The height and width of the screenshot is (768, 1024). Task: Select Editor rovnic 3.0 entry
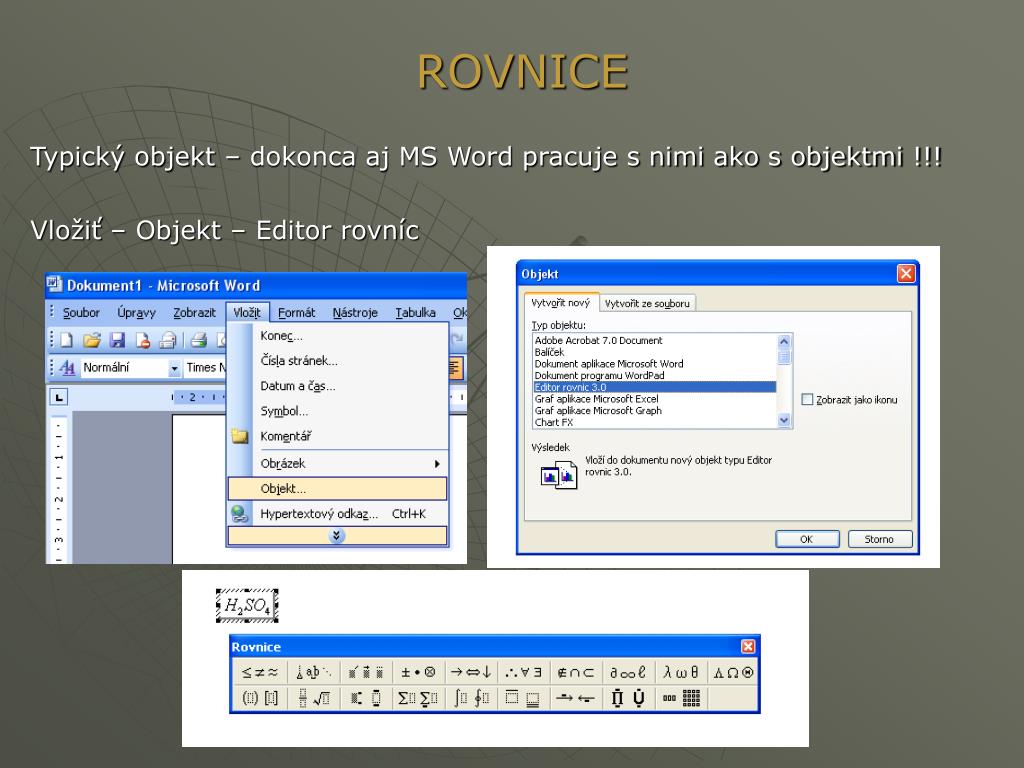click(654, 387)
